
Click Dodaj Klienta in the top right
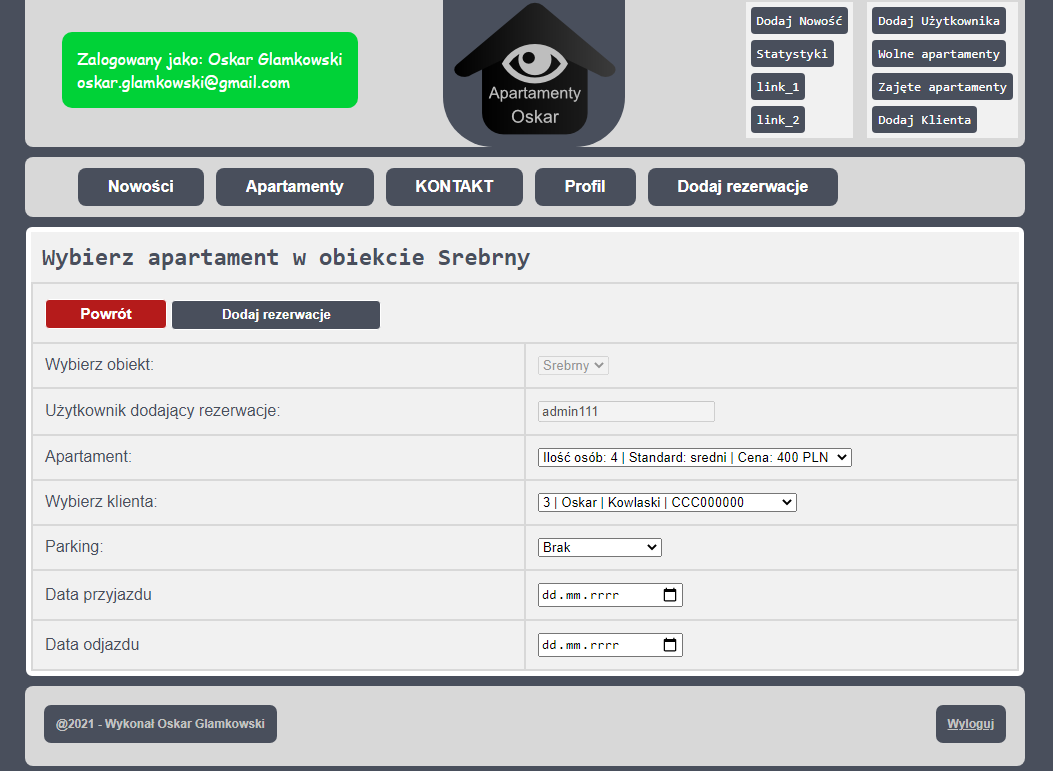pos(924,119)
